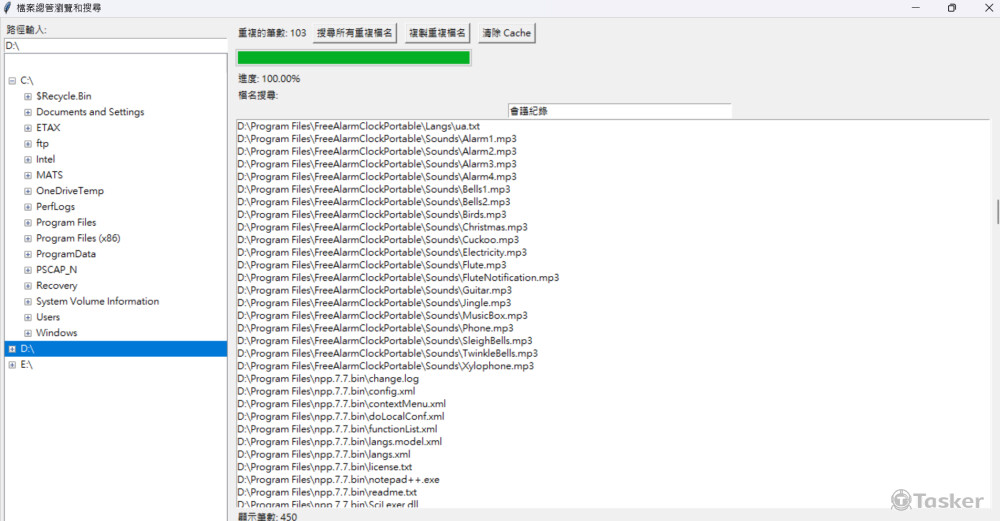Click the 搜尋所有重複檔名 button

point(355,33)
